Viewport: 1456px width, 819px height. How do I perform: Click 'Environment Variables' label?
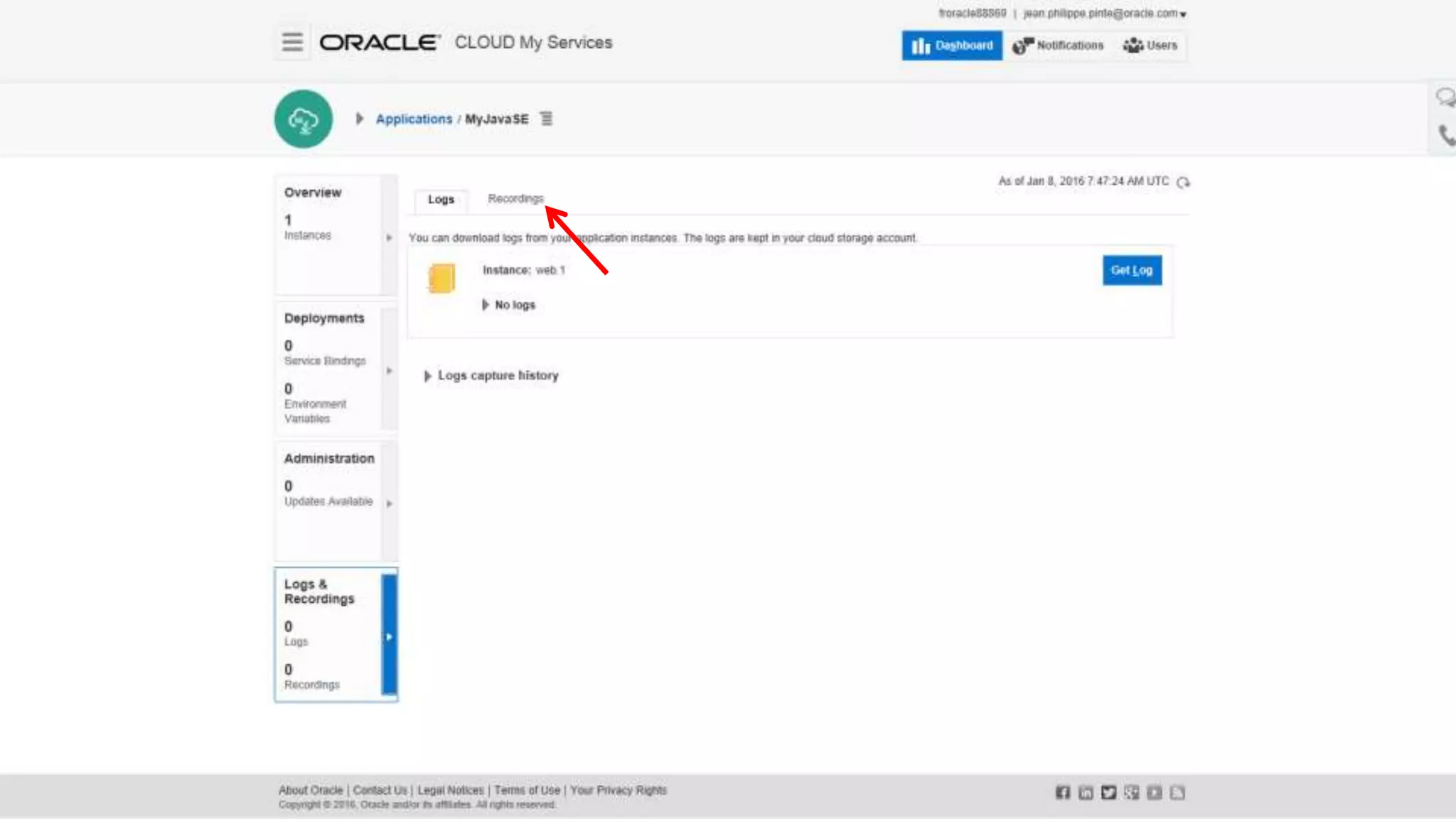click(315, 411)
